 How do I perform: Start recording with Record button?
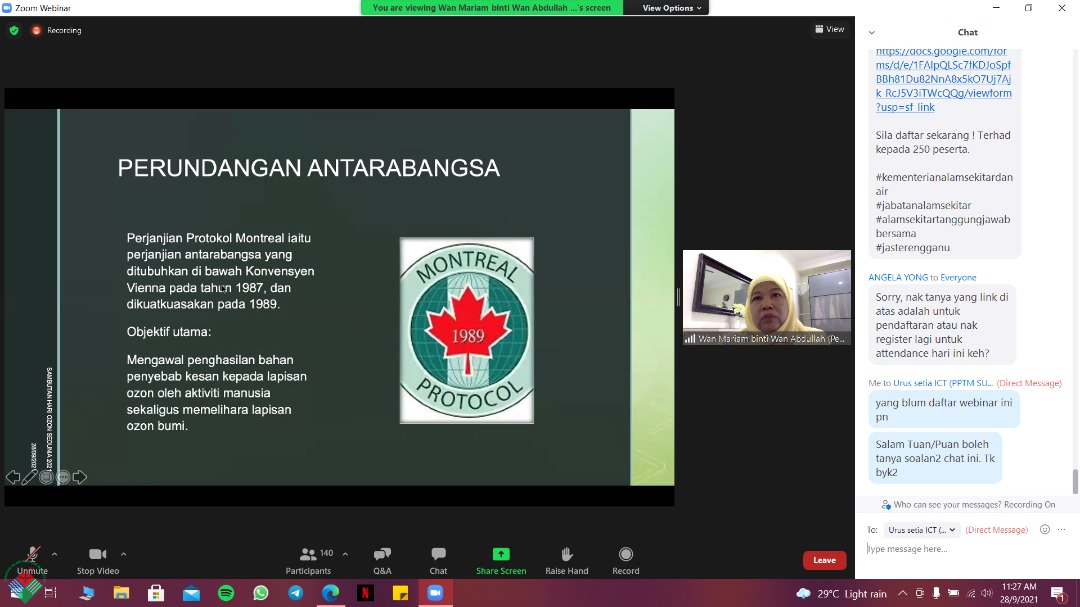click(625, 560)
